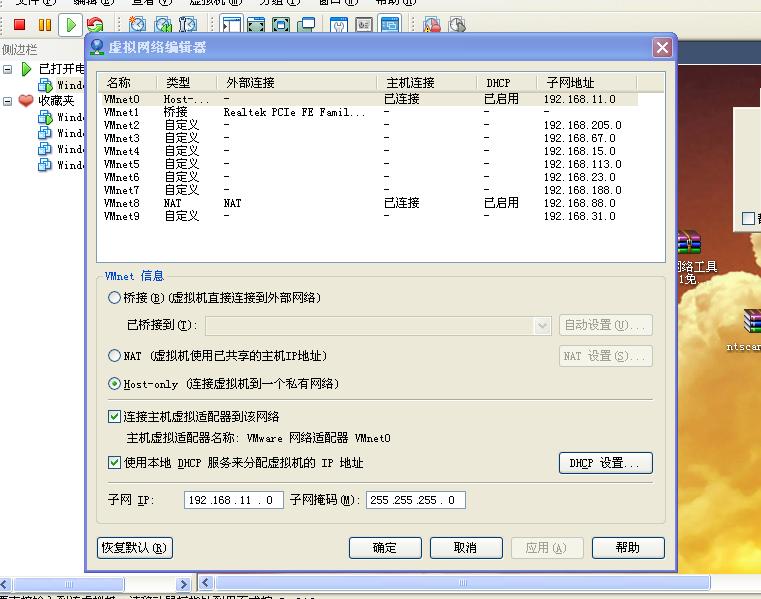
Task: Click the Unity mode toolbar icon
Action: (306, 25)
